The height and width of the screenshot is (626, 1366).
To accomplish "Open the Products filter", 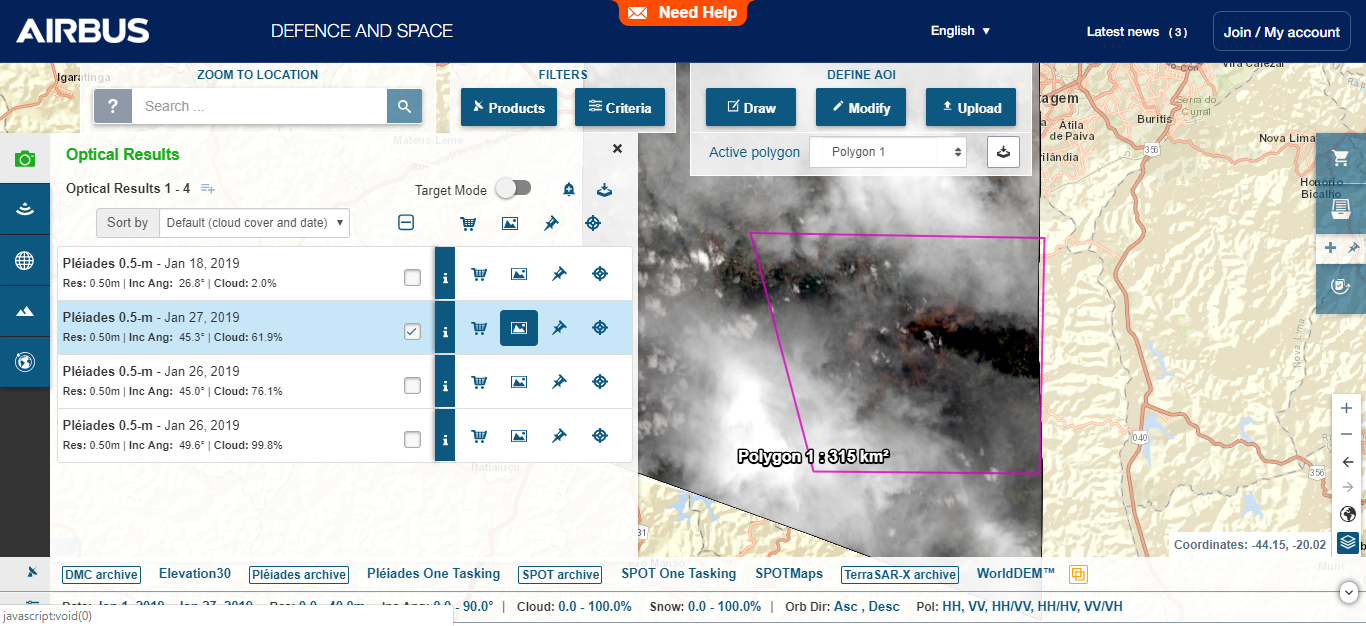I will click(509, 108).
